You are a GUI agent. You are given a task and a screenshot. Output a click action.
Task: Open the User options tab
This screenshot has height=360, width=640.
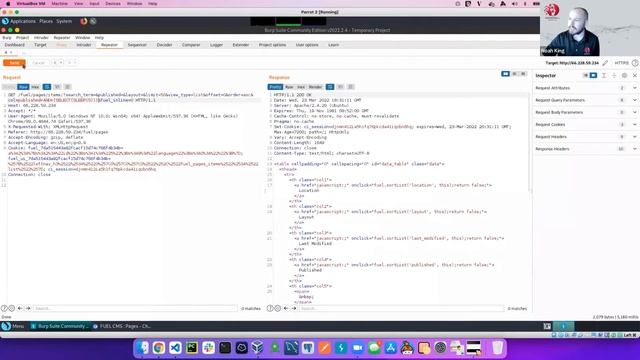point(307,45)
